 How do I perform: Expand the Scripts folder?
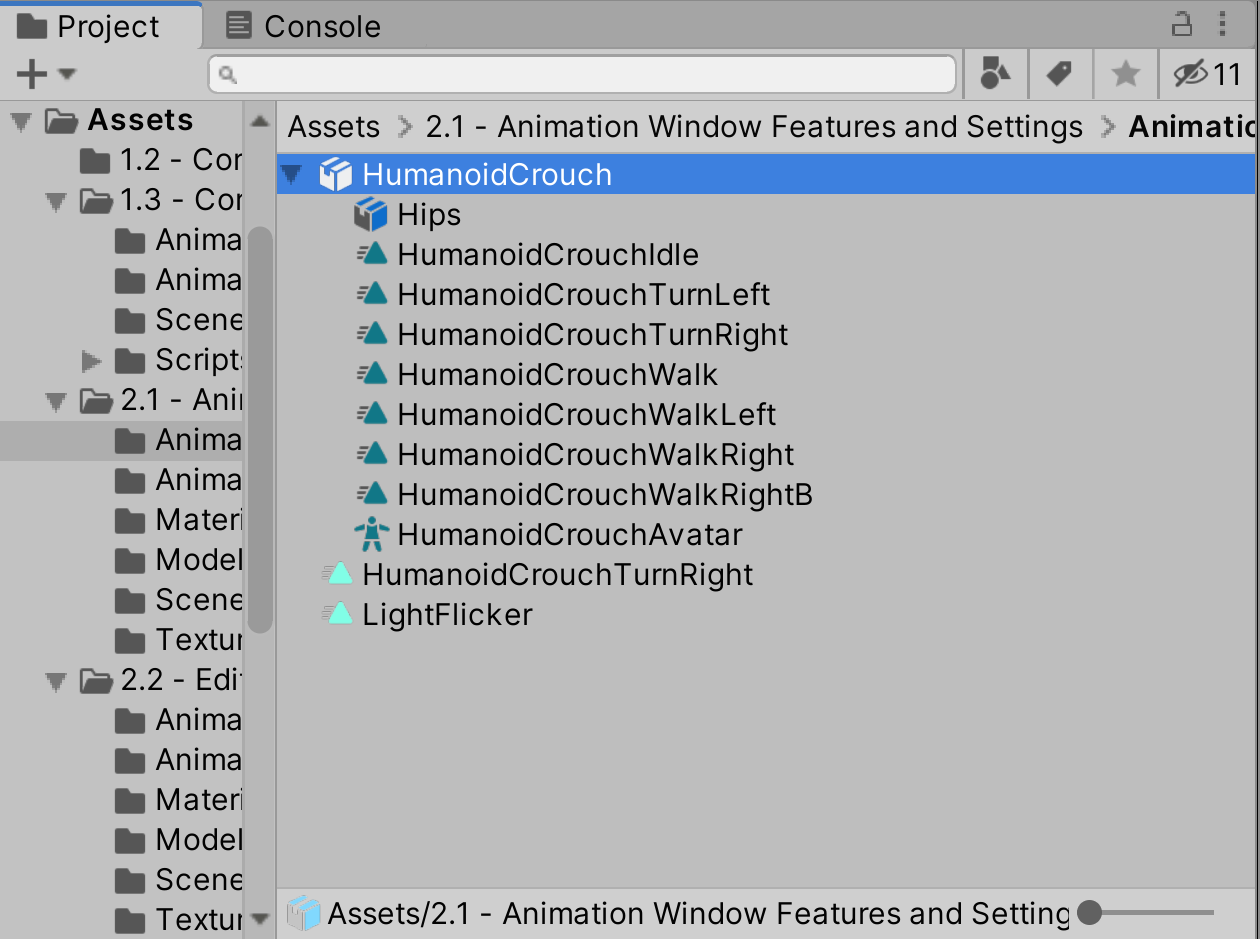click(91, 360)
